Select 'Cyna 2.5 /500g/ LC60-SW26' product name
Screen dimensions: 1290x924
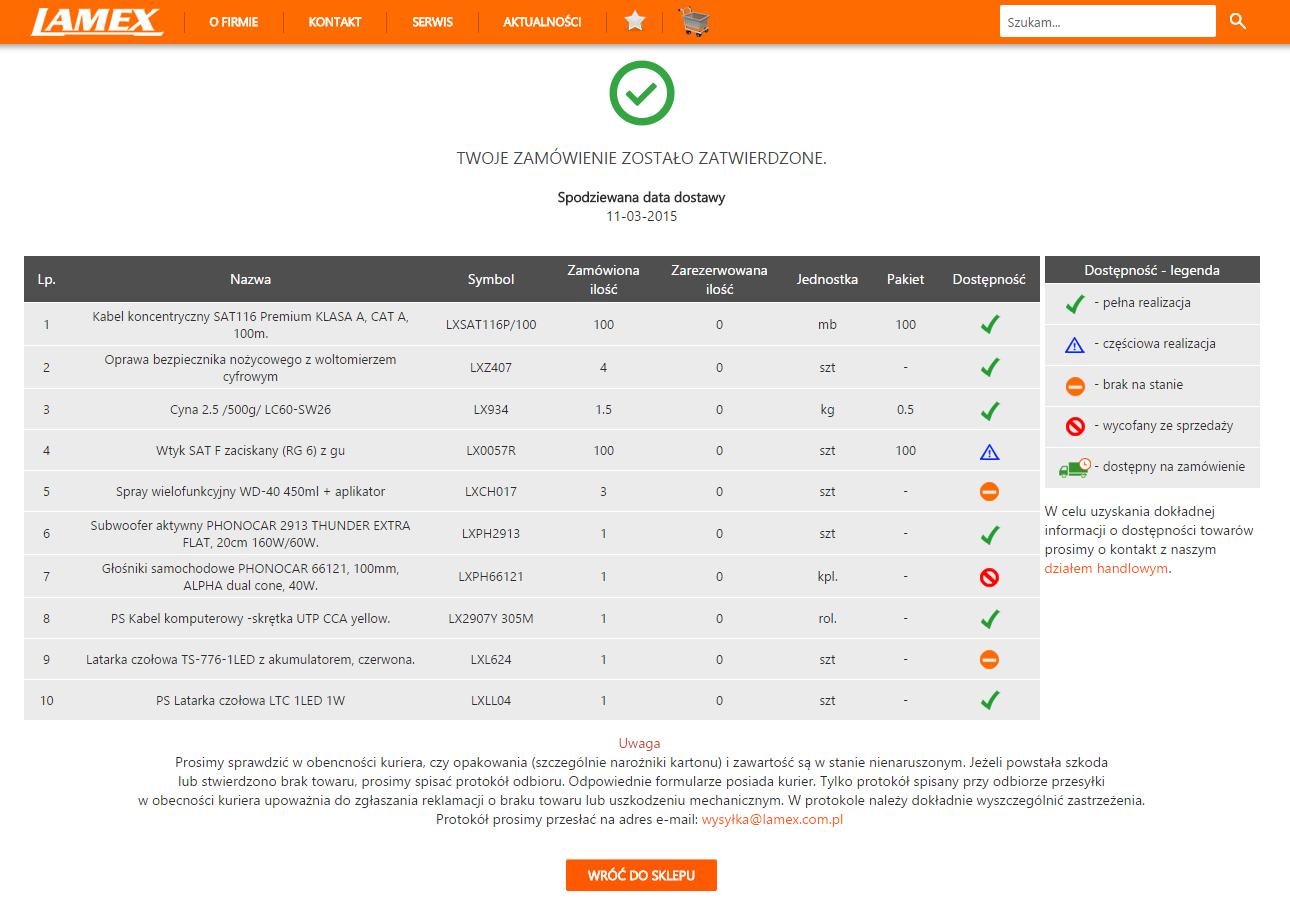point(250,410)
